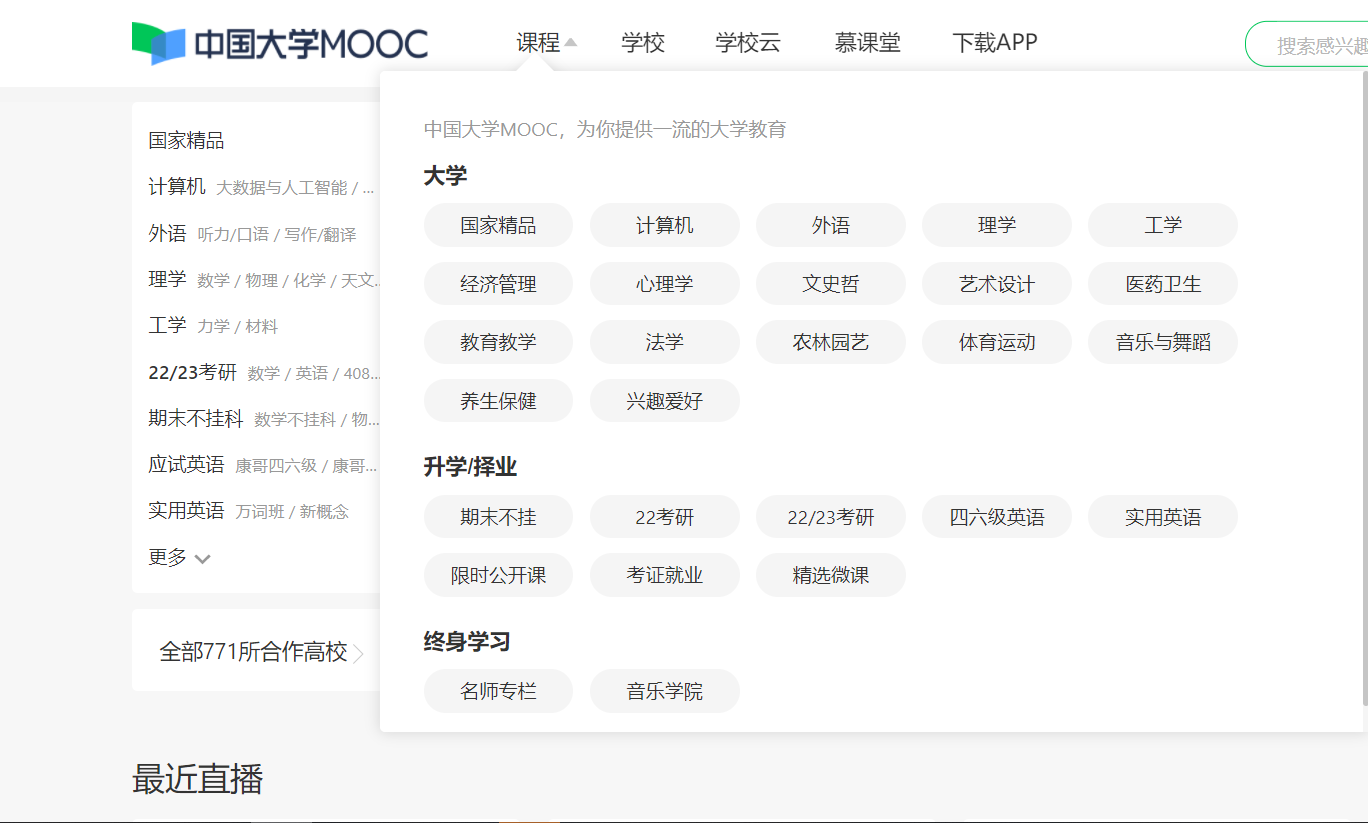
Task: Open the 物理 sublink under 理学
Action: 262,280
